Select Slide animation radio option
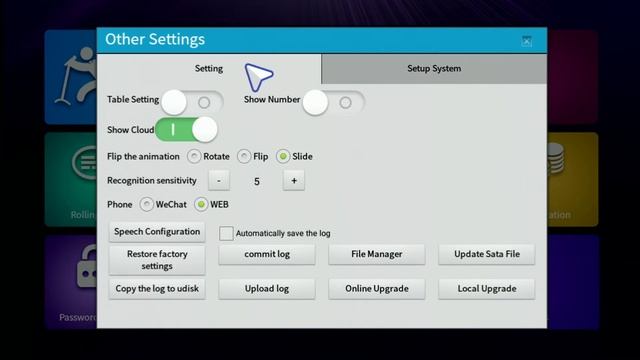Image resolution: width=640 pixels, height=360 pixels. [x=283, y=156]
